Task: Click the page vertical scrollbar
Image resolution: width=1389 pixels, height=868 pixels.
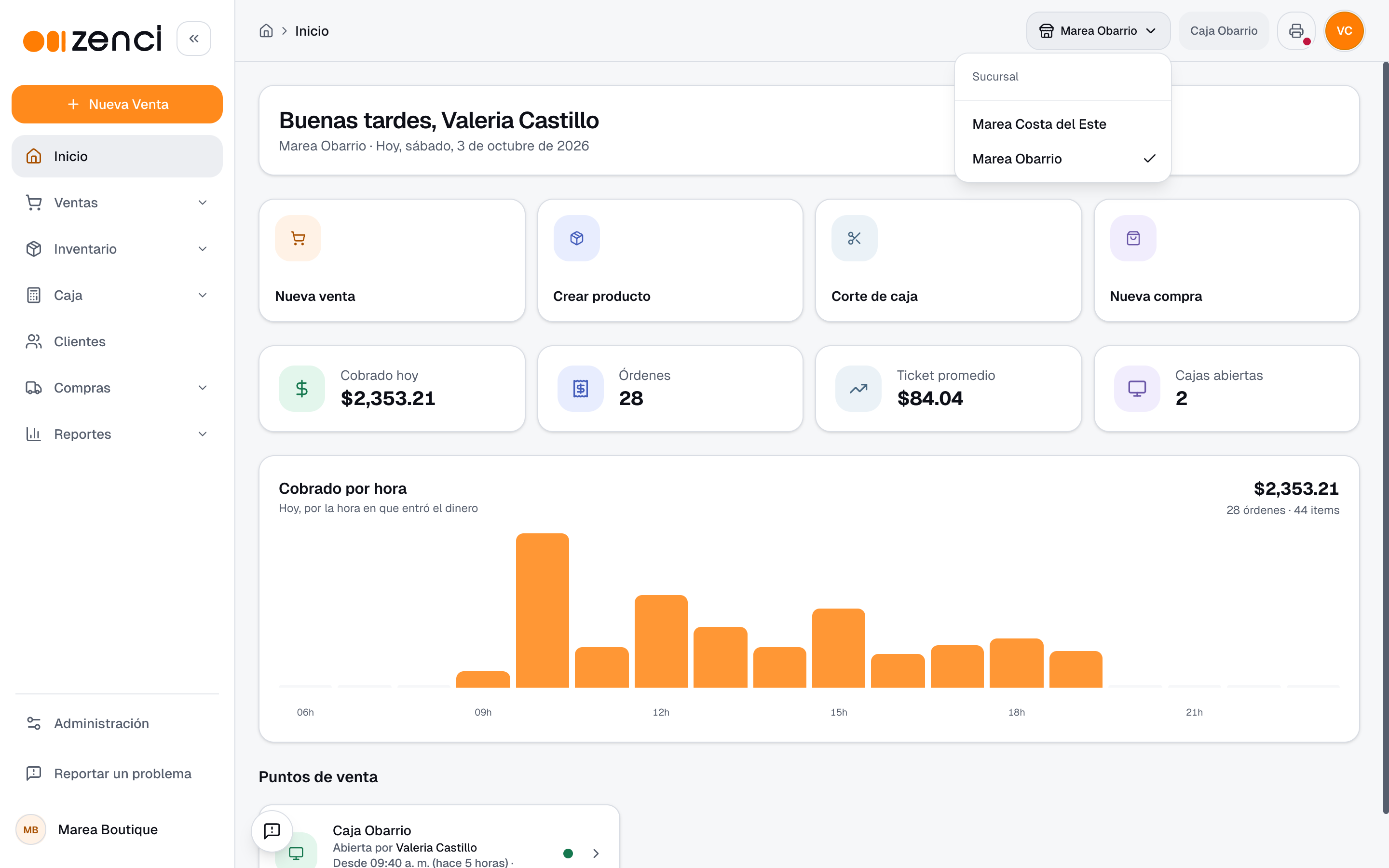Action: (1385, 436)
